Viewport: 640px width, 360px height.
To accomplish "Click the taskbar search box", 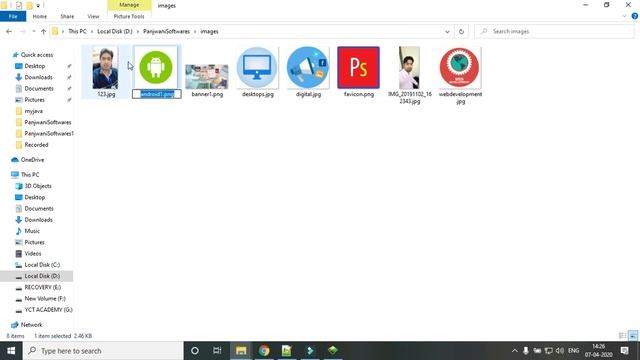I will (x=103, y=351).
